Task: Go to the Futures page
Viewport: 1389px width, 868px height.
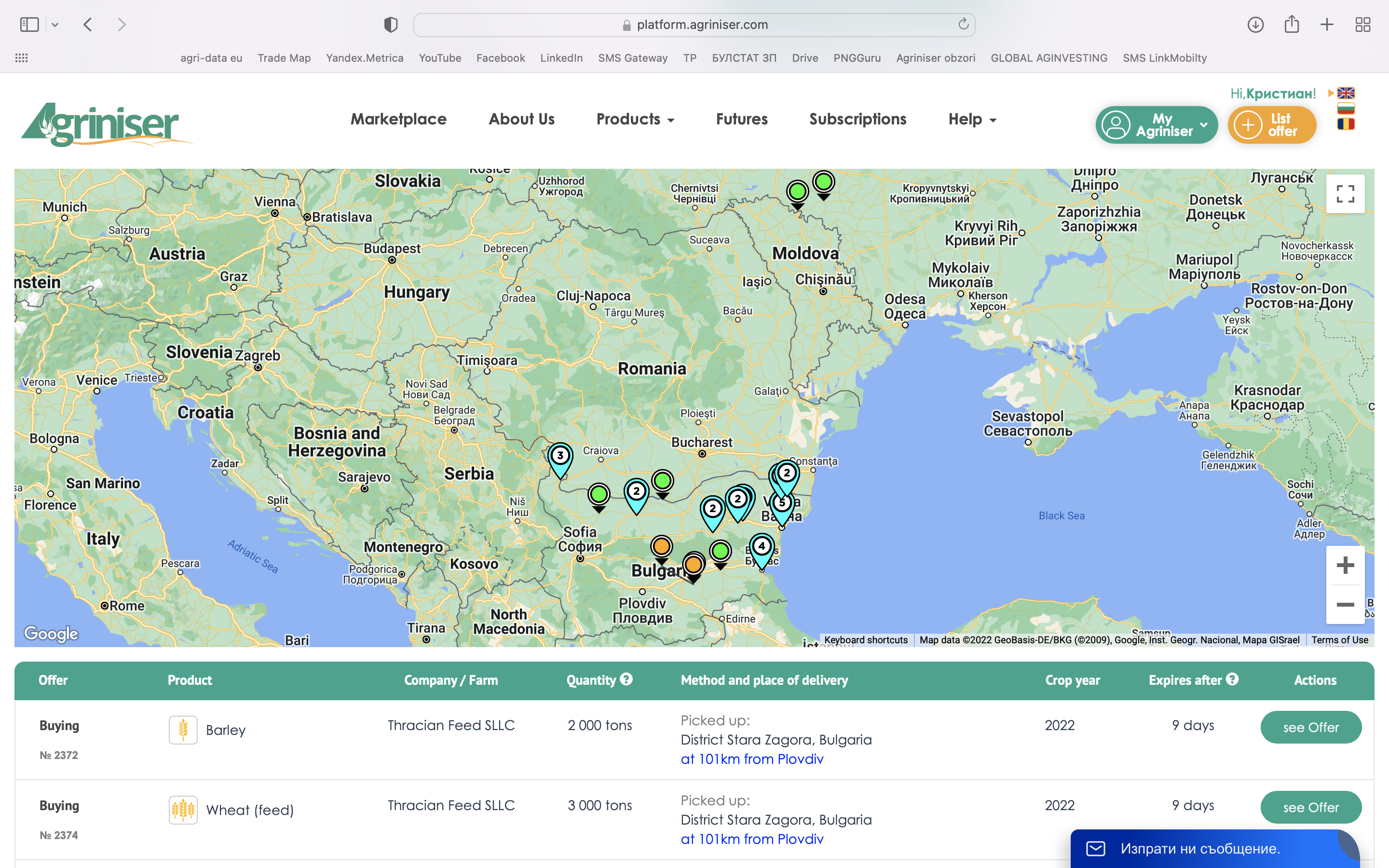Action: pyautogui.click(x=742, y=120)
